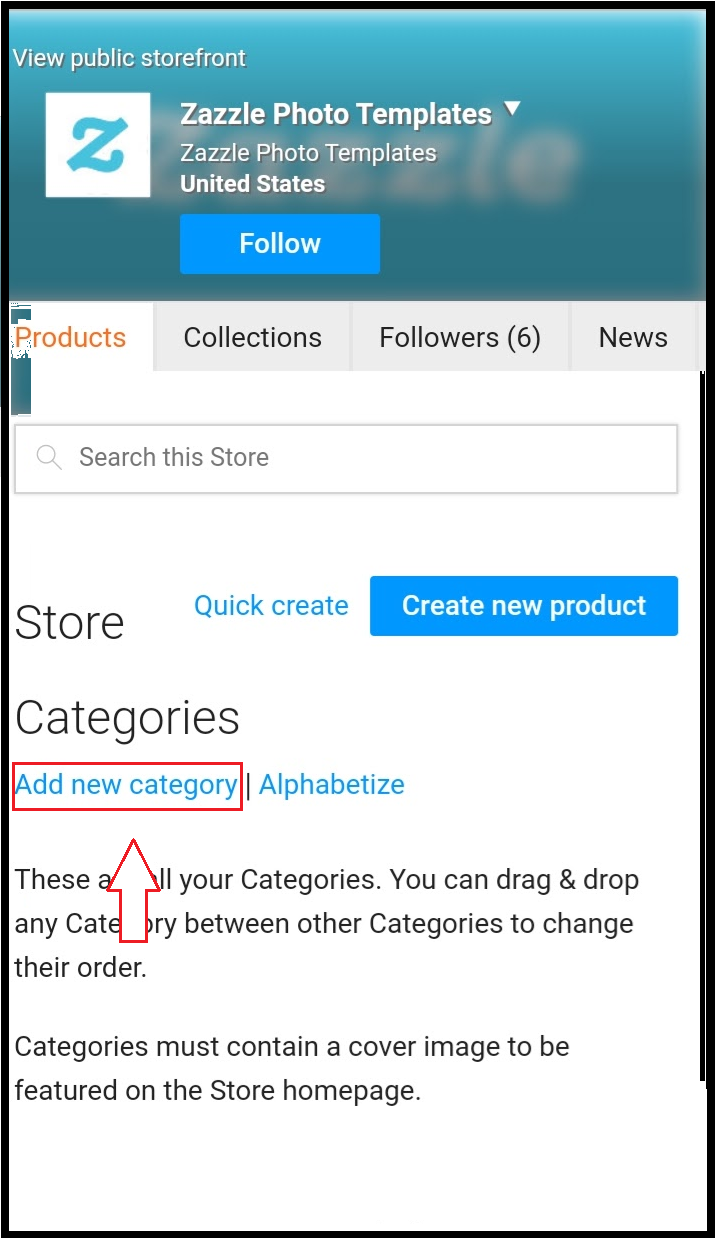Open the Collections tab
The height and width of the screenshot is (1238, 716).
252,337
